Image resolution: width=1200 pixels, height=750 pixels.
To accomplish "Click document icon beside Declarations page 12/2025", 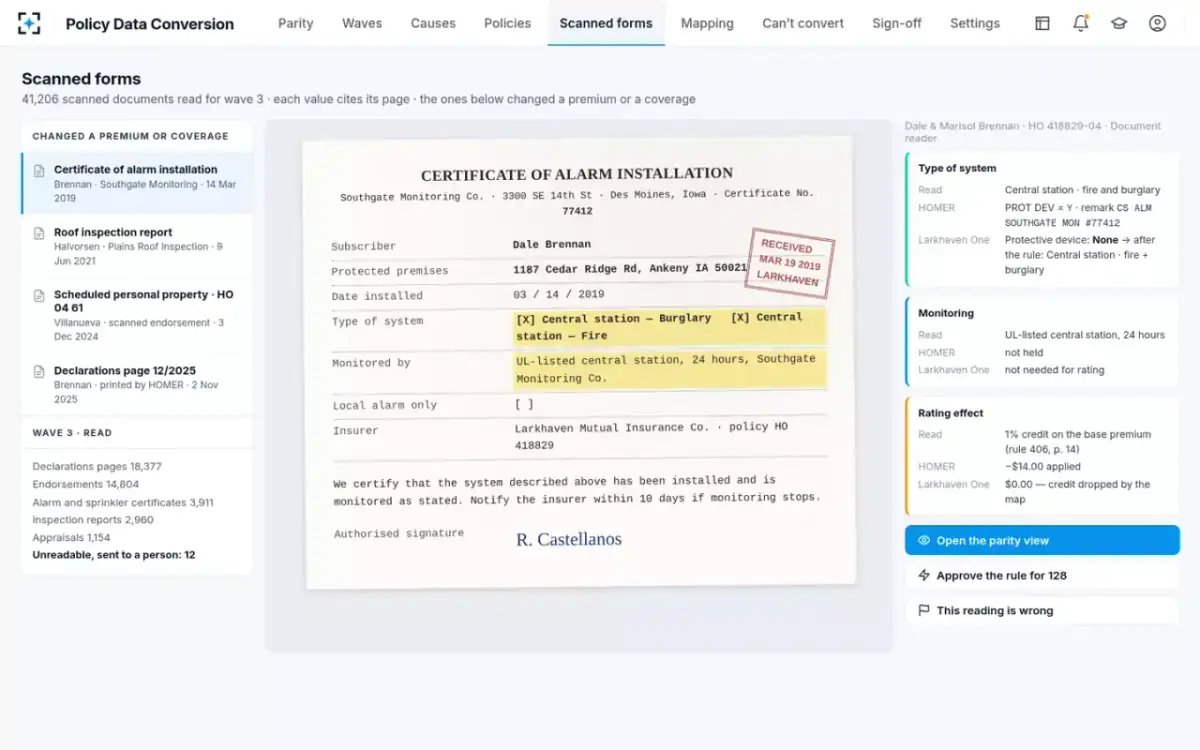I will (x=40, y=371).
